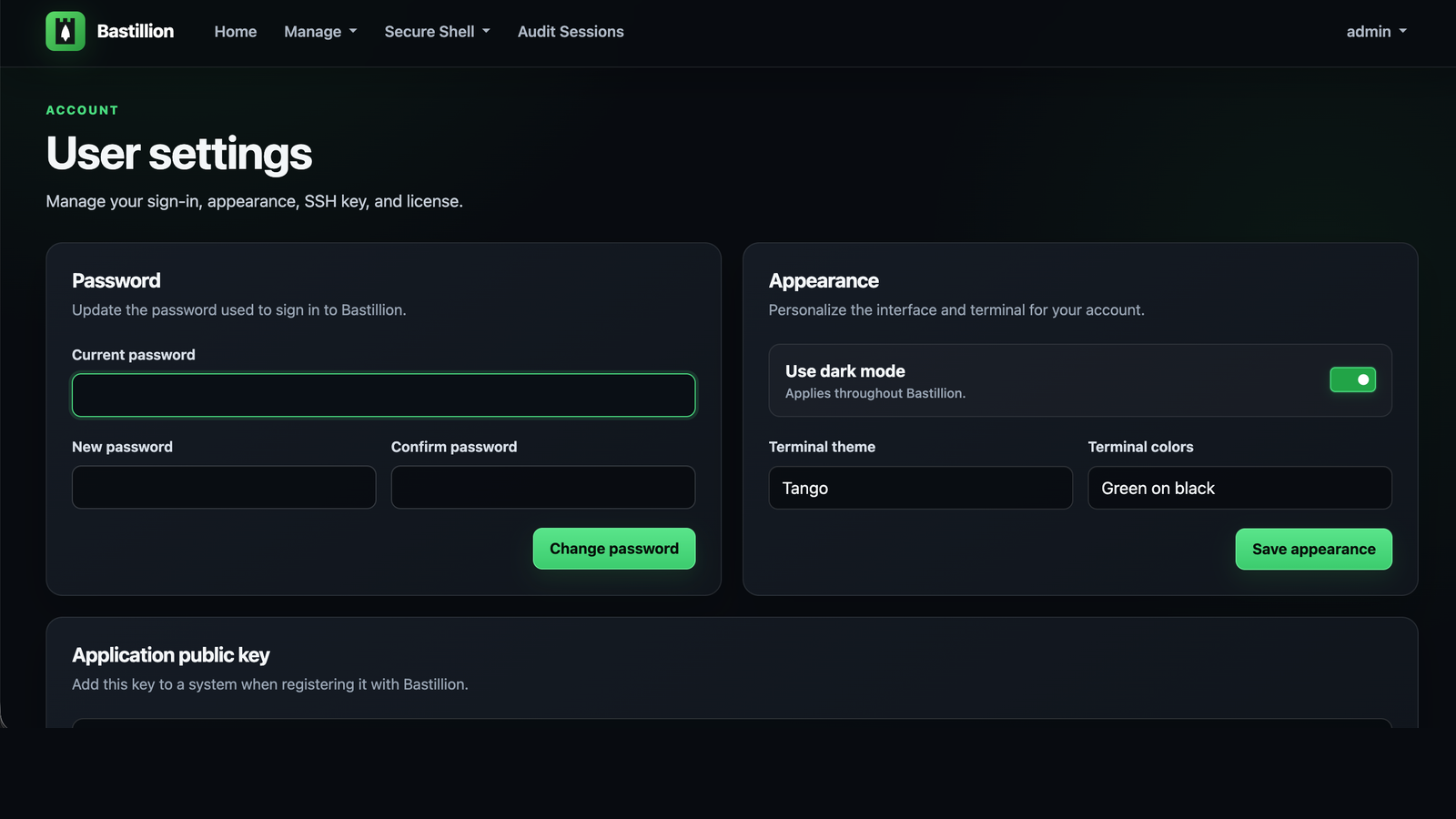Click the Change password button

614,549
